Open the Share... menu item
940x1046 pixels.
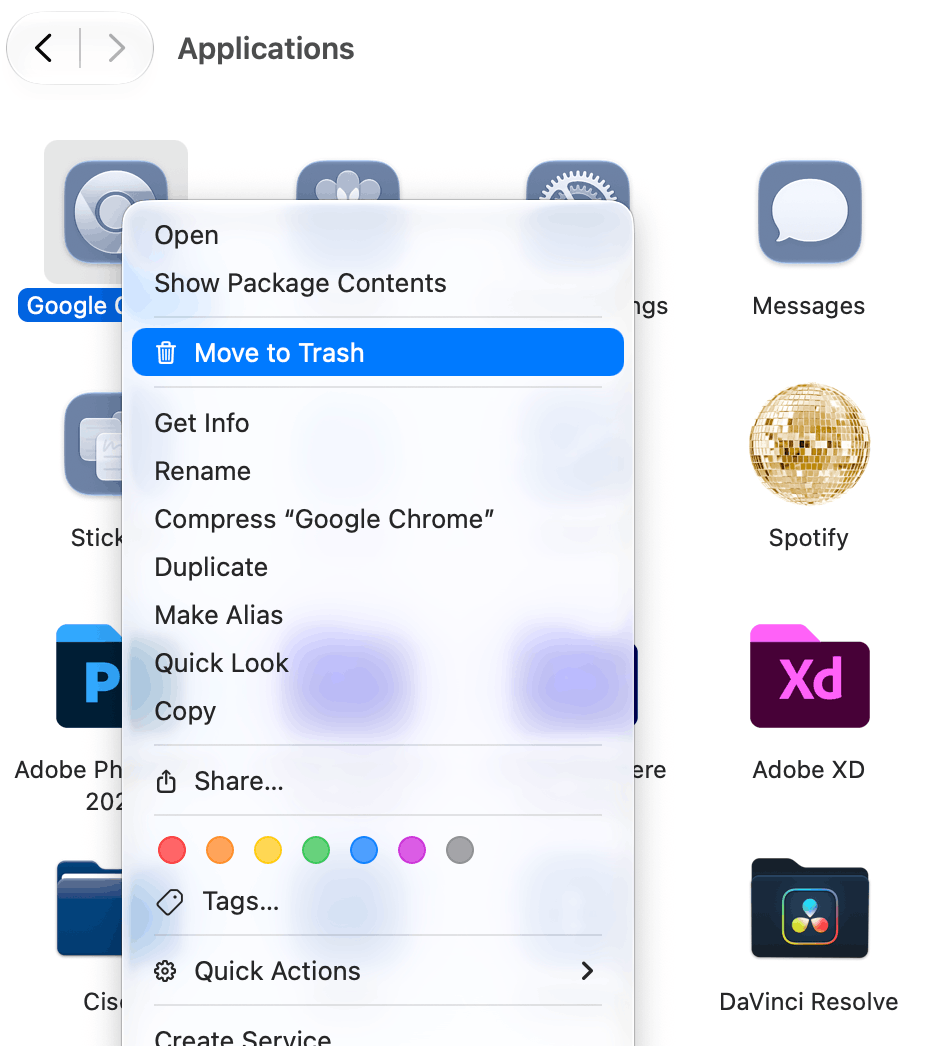point(378,781)
